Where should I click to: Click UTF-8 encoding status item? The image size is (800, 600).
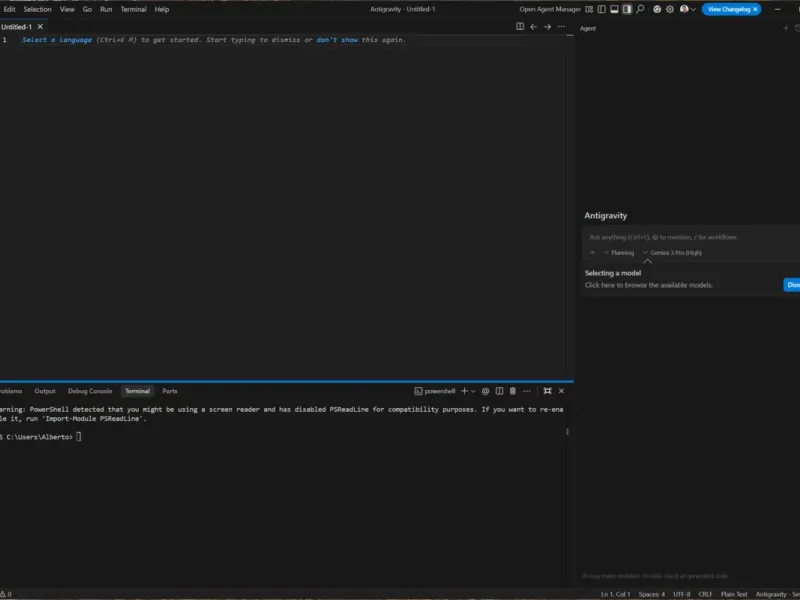682,594
